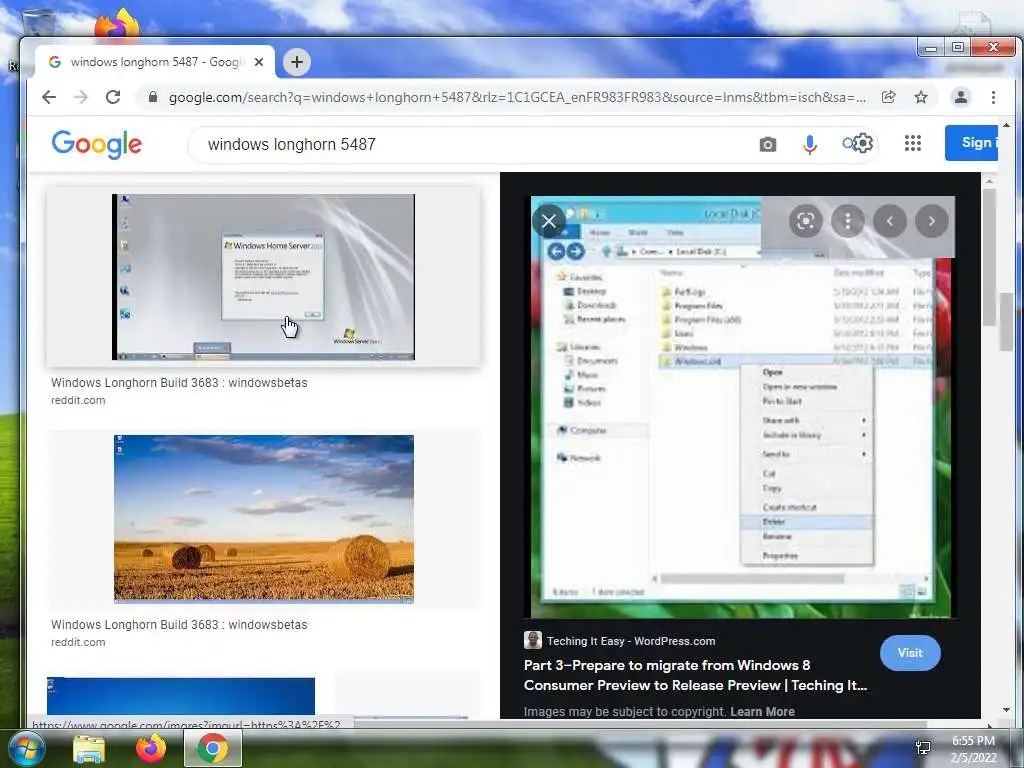The image size is (1024, 768).
Task: Click second Windows Longhorn Build 3683 title
Action: click(x=179, y=625)
